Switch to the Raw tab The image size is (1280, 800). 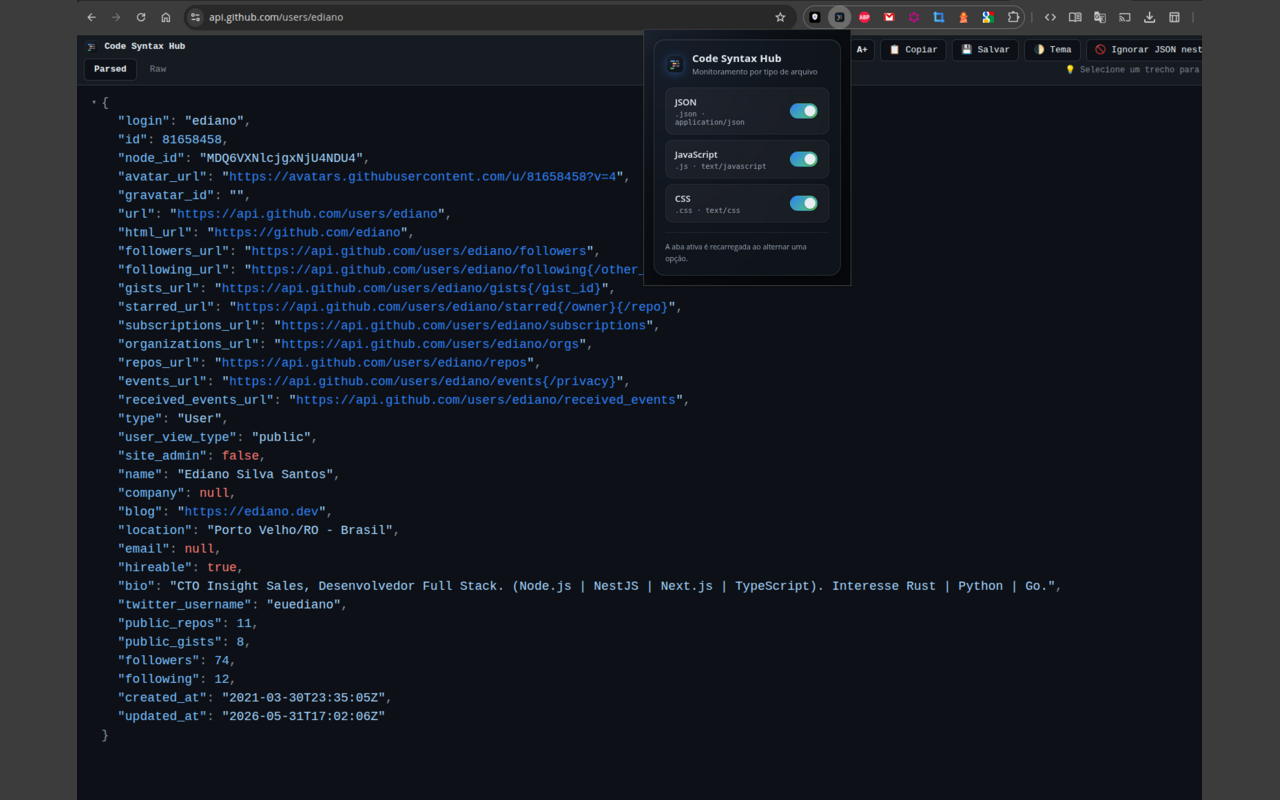click(x=158, y=69)
